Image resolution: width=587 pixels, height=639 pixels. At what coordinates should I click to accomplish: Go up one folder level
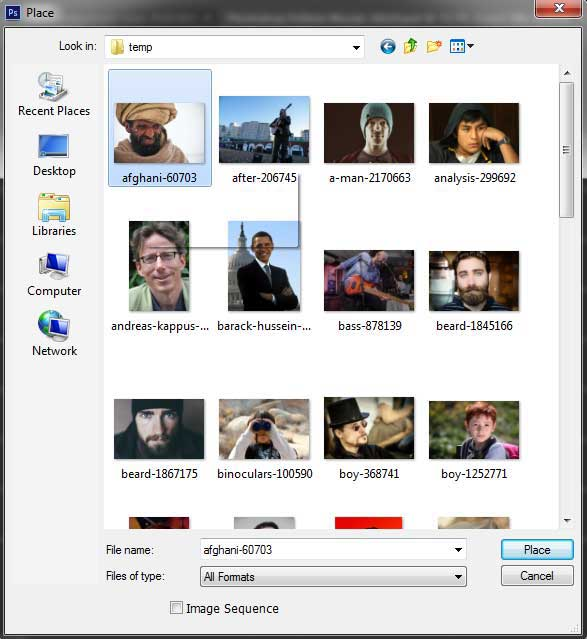tap(410, 46)
